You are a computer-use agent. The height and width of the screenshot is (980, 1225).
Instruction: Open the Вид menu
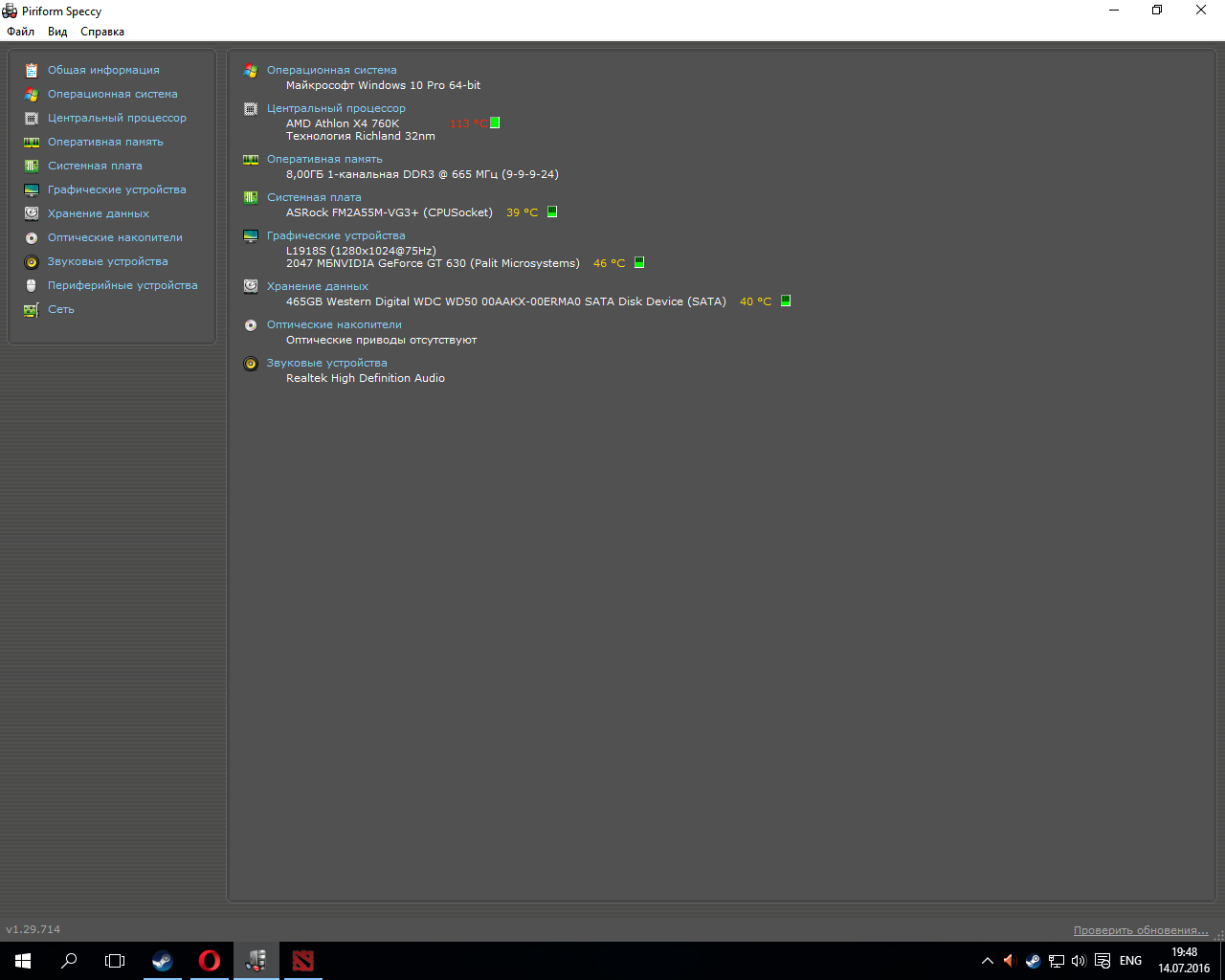57,32
